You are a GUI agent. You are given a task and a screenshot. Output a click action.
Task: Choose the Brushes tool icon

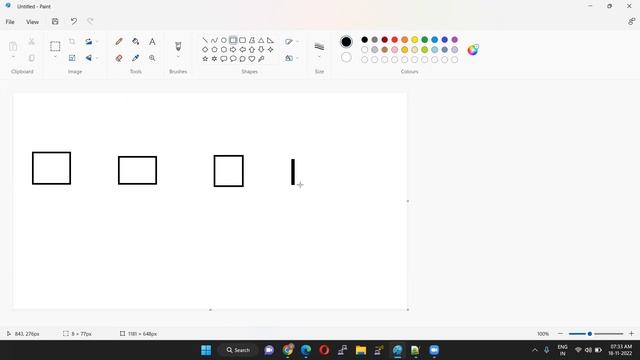point(178,46)
